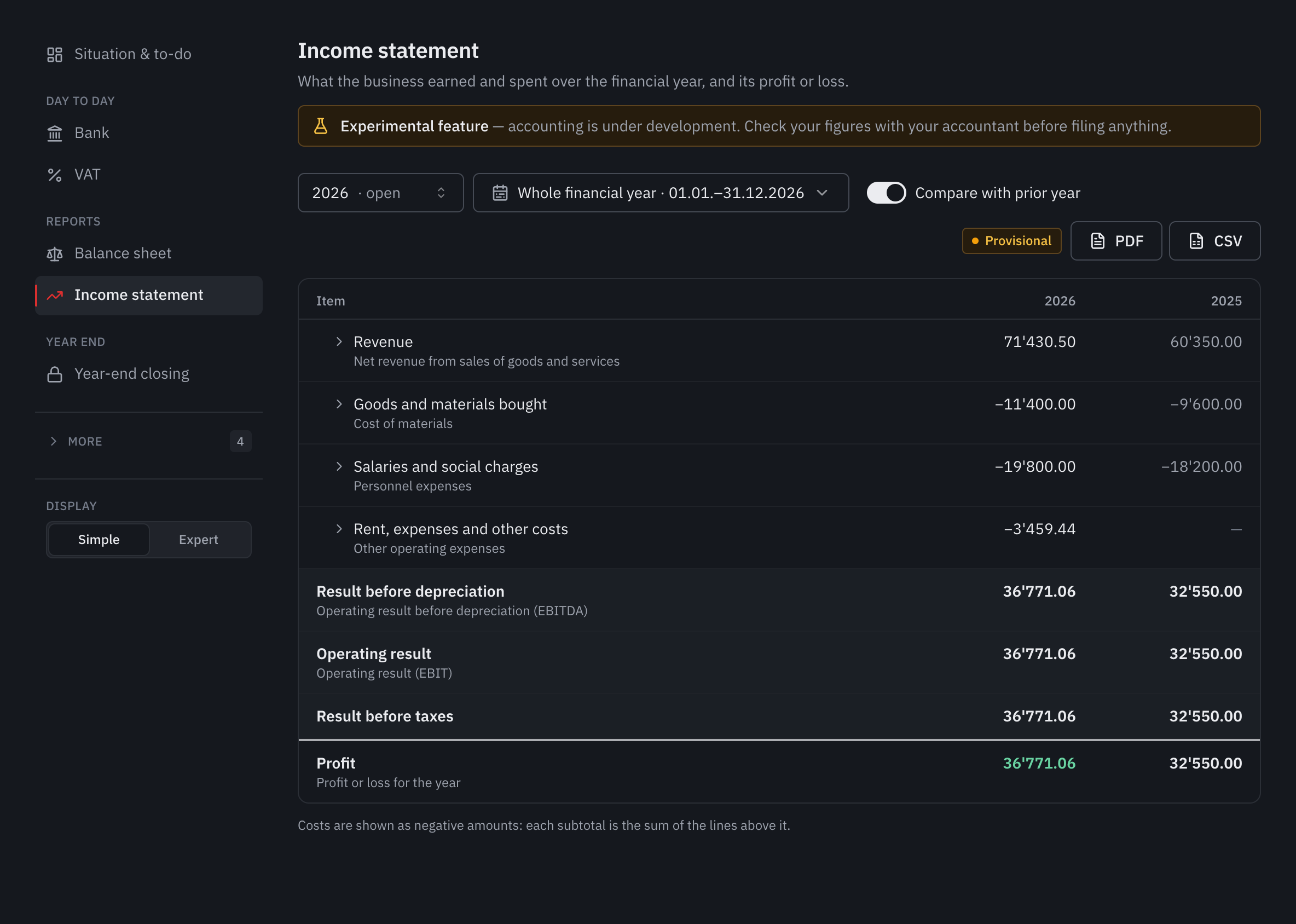Expand the MORE sidebar section

(x=148, y=442)
